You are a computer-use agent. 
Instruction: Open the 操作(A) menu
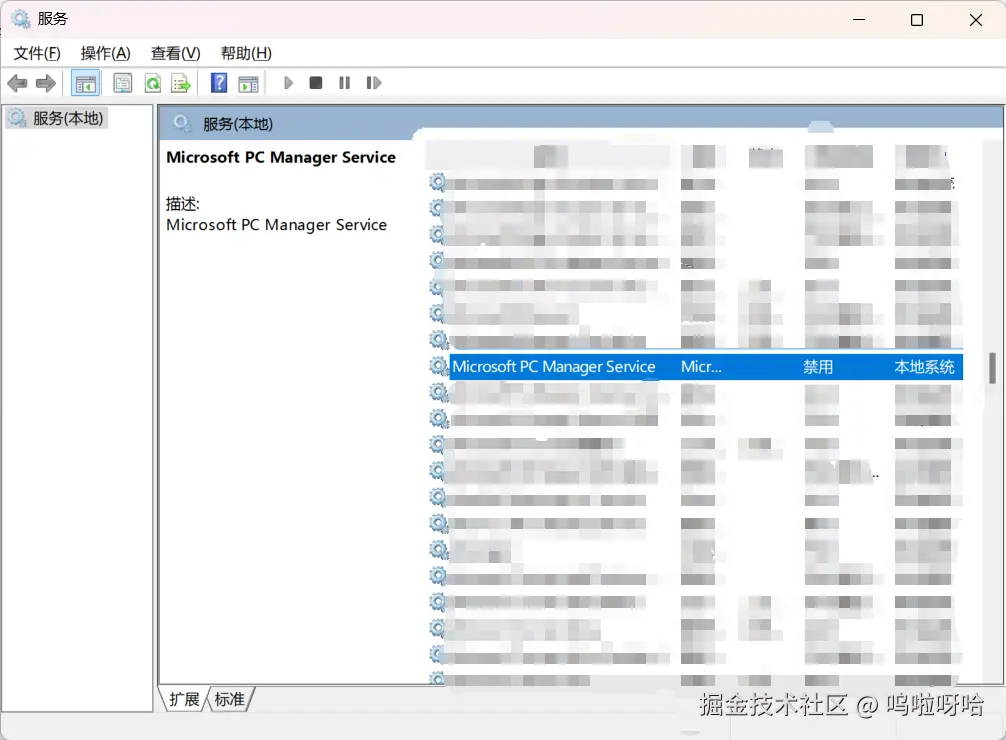(x=105, y=53)
